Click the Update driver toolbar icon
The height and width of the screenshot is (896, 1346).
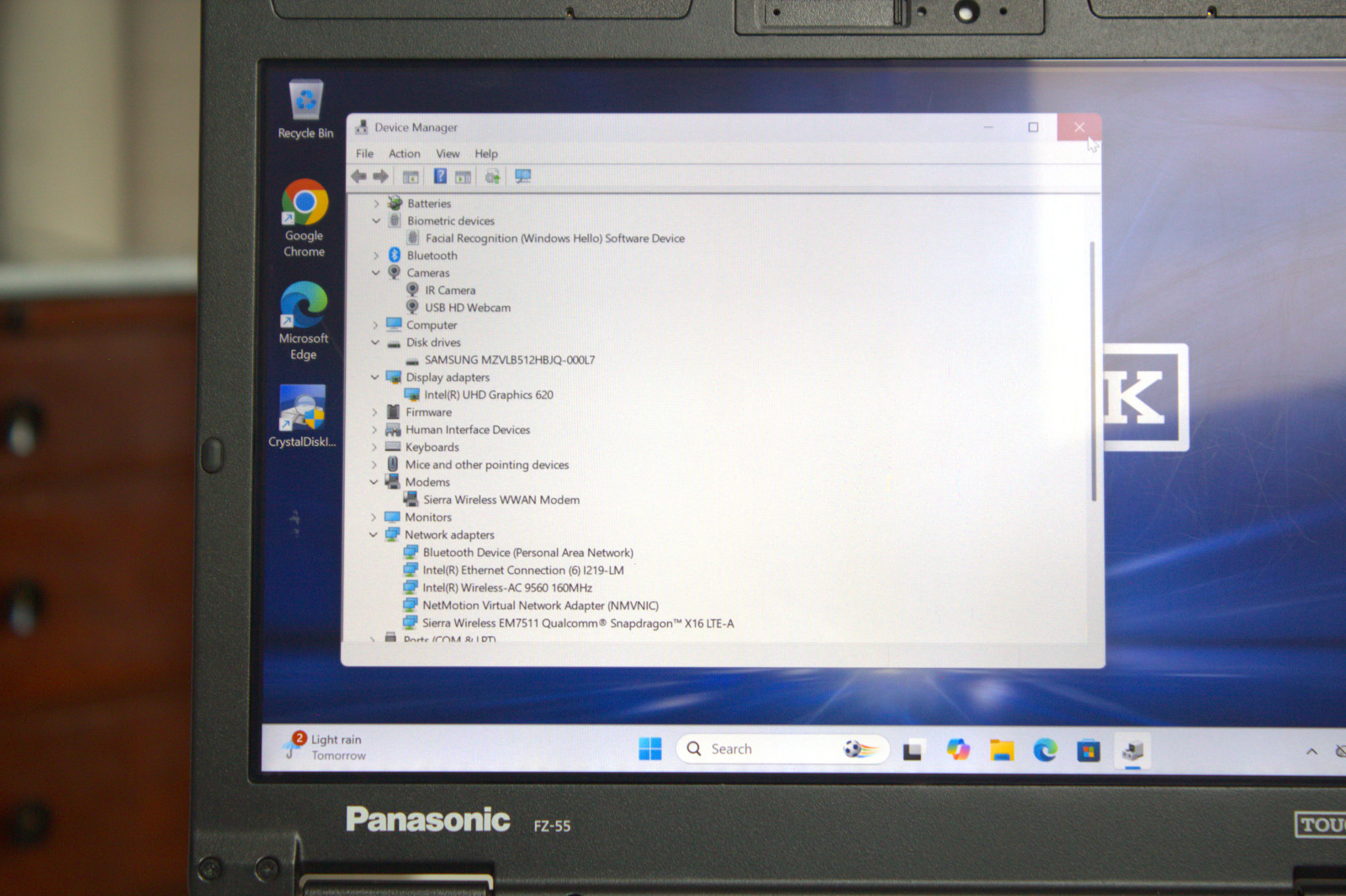[492, 176]
